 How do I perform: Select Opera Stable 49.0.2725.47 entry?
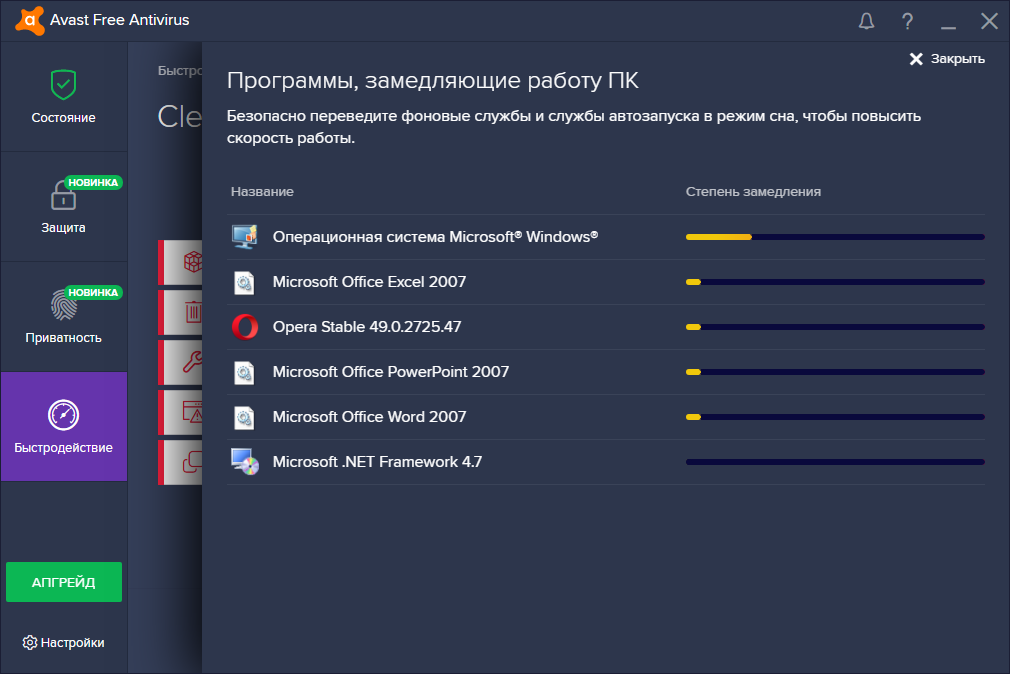(367, 327)
